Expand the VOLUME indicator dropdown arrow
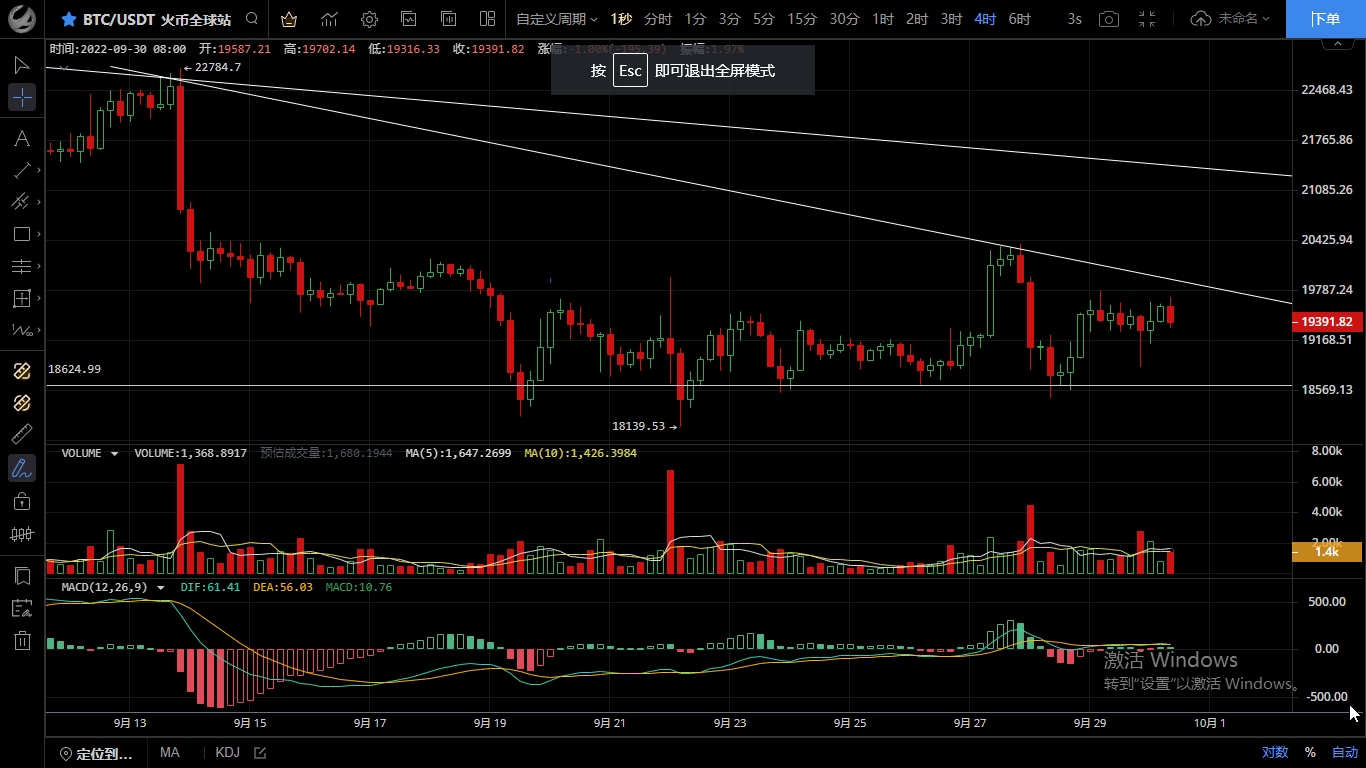Viewport: 1366px width, 768px height. 115,453
